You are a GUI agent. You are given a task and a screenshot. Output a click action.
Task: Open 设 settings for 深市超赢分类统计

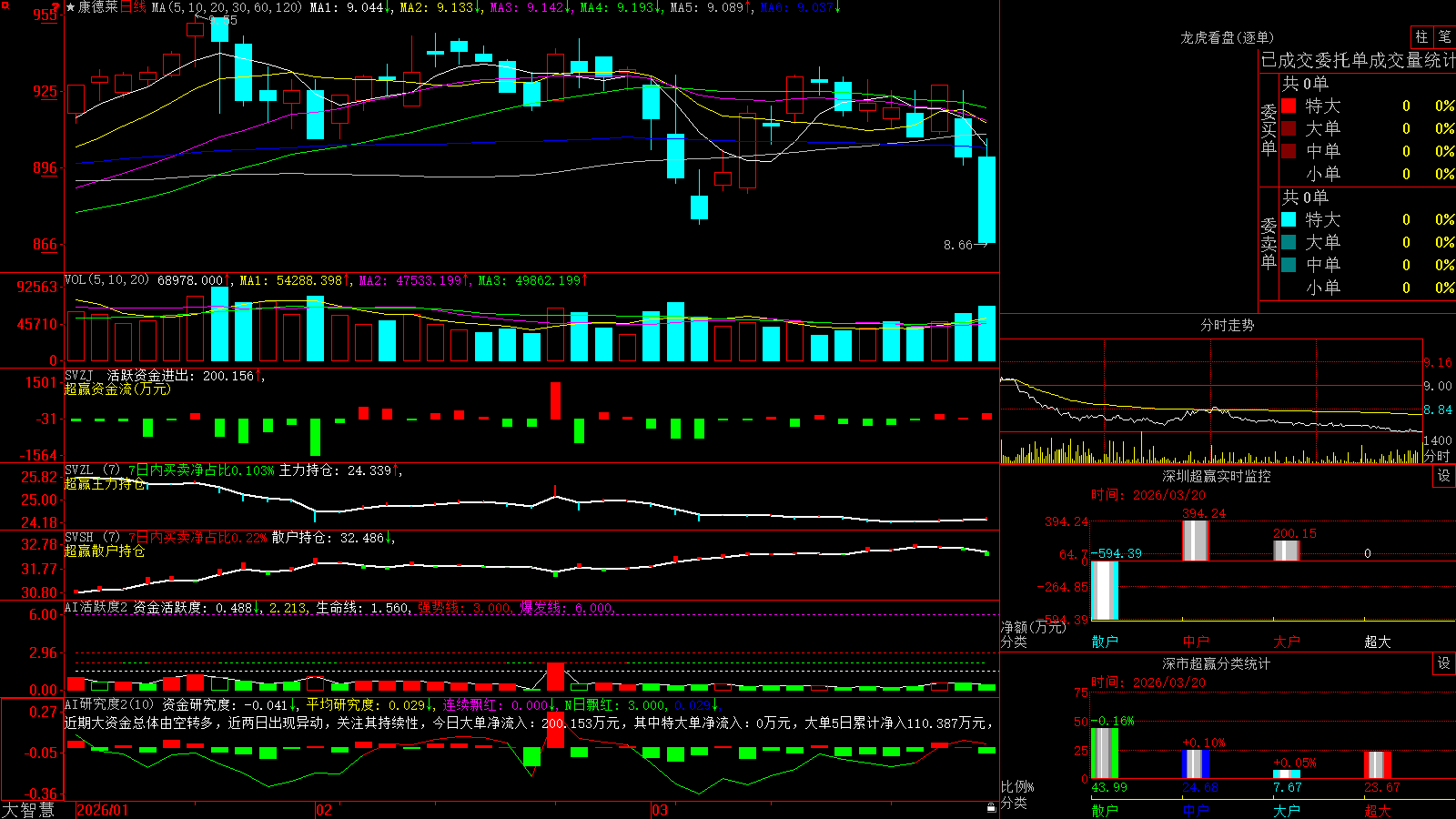[x=1444, y=663]
